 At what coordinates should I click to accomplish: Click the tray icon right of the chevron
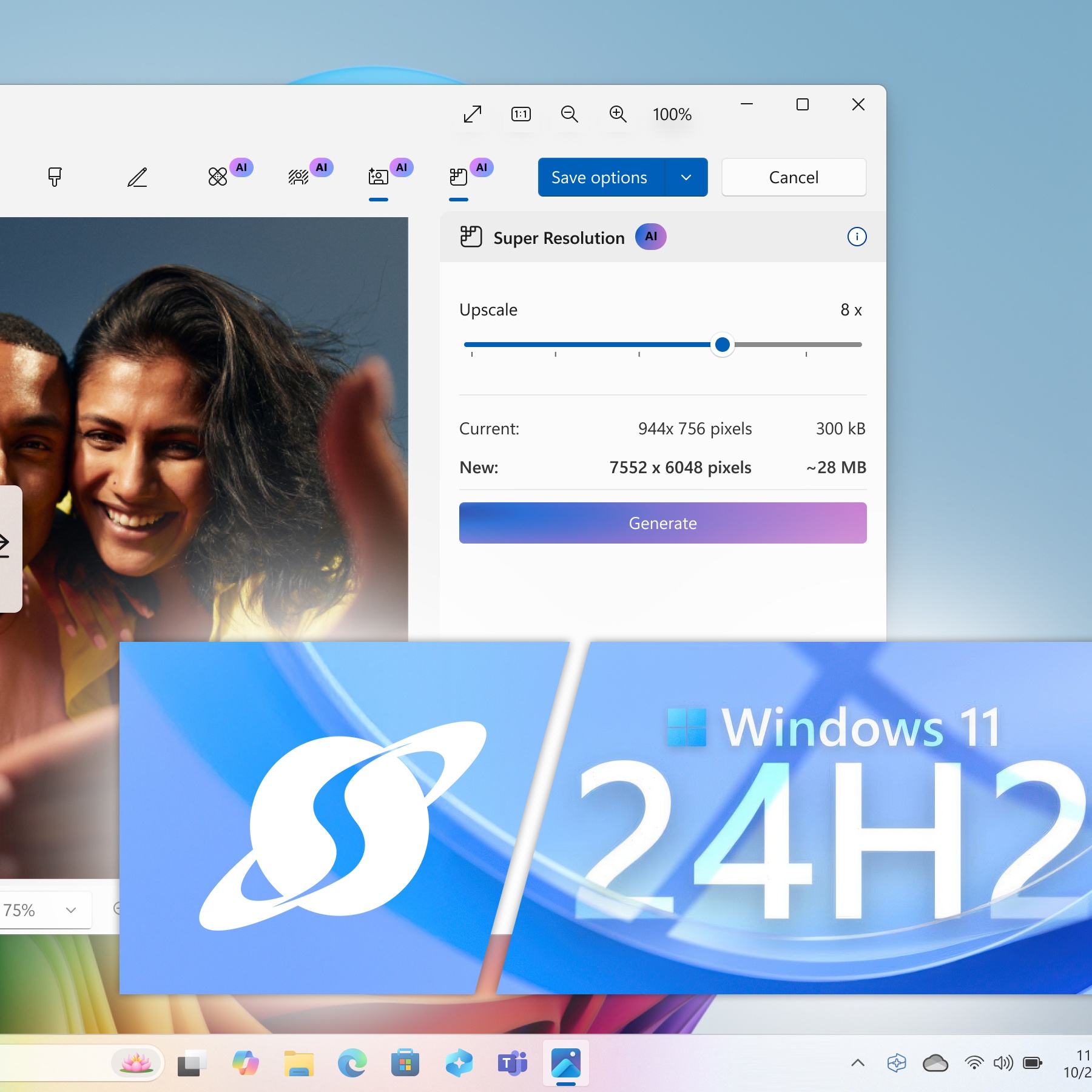click(897, 1063)
